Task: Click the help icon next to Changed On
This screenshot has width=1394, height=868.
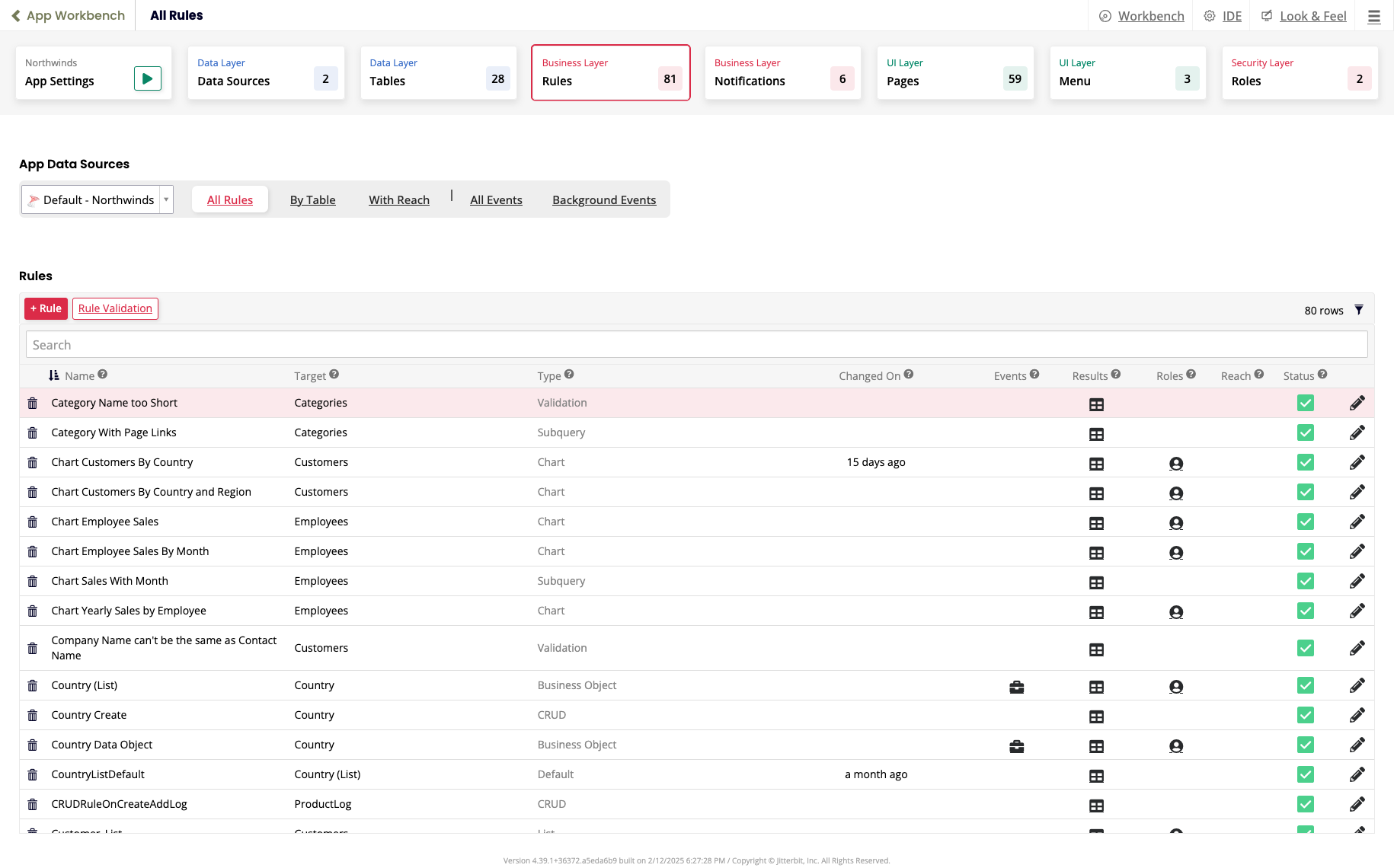Action: [x=909, y=375]
